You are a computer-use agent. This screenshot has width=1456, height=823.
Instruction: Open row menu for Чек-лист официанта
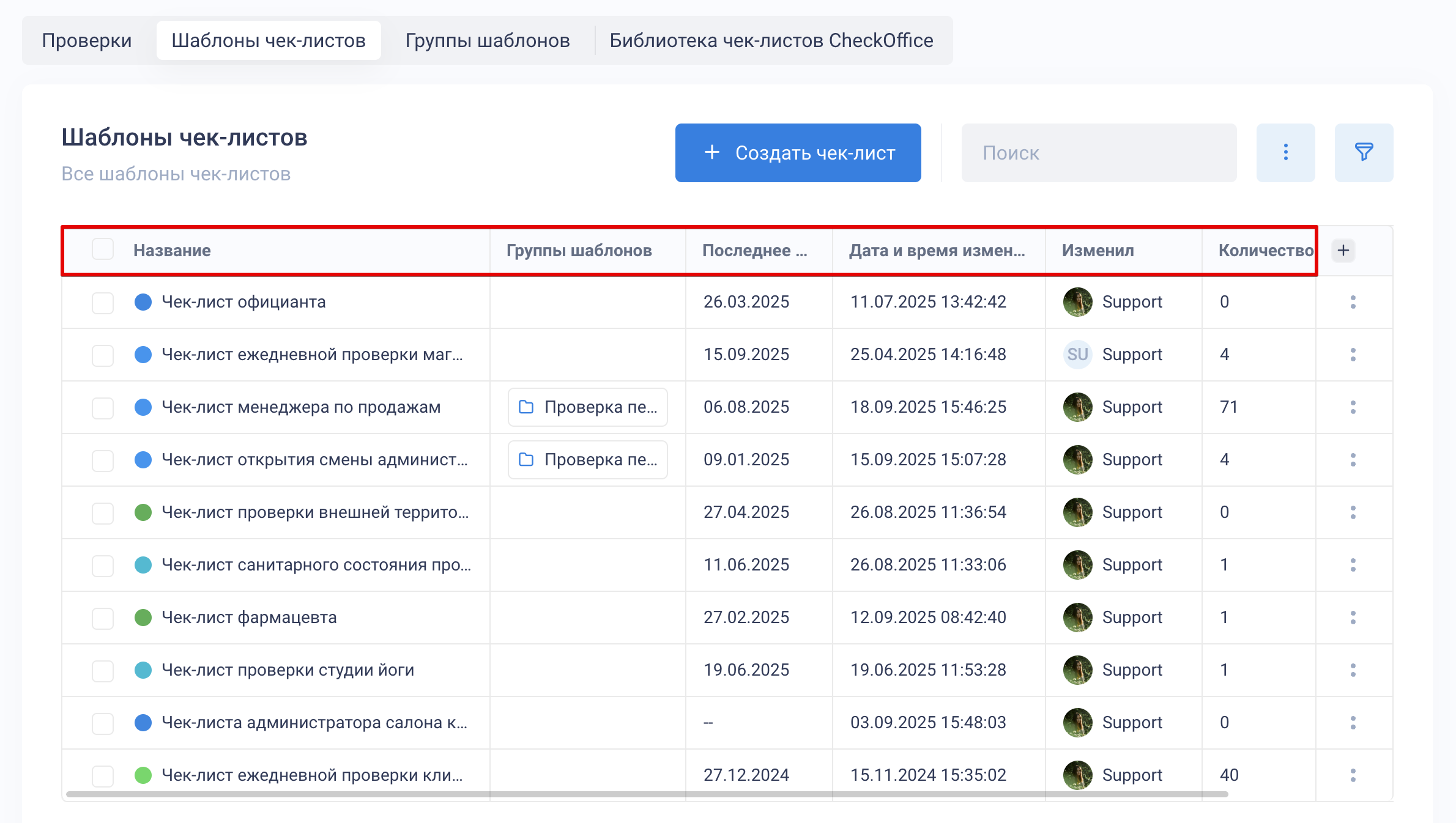1353,302
